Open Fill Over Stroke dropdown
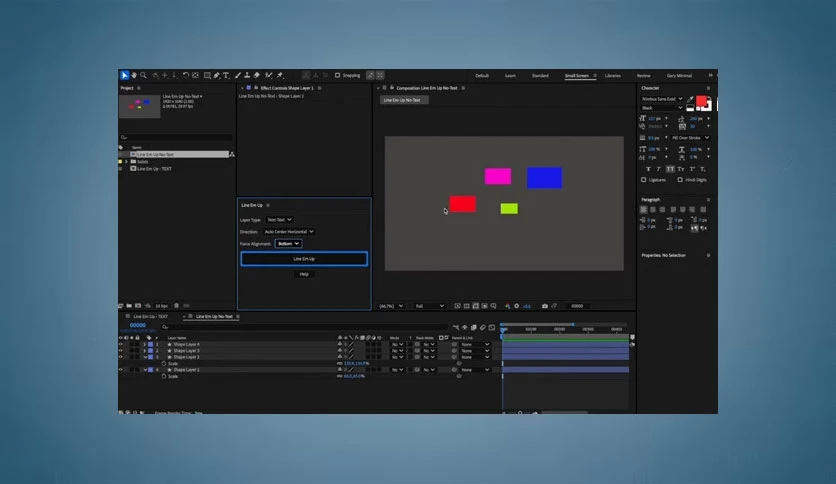The image size is (836, 484). pyautogui.click(x=690, y=138)
